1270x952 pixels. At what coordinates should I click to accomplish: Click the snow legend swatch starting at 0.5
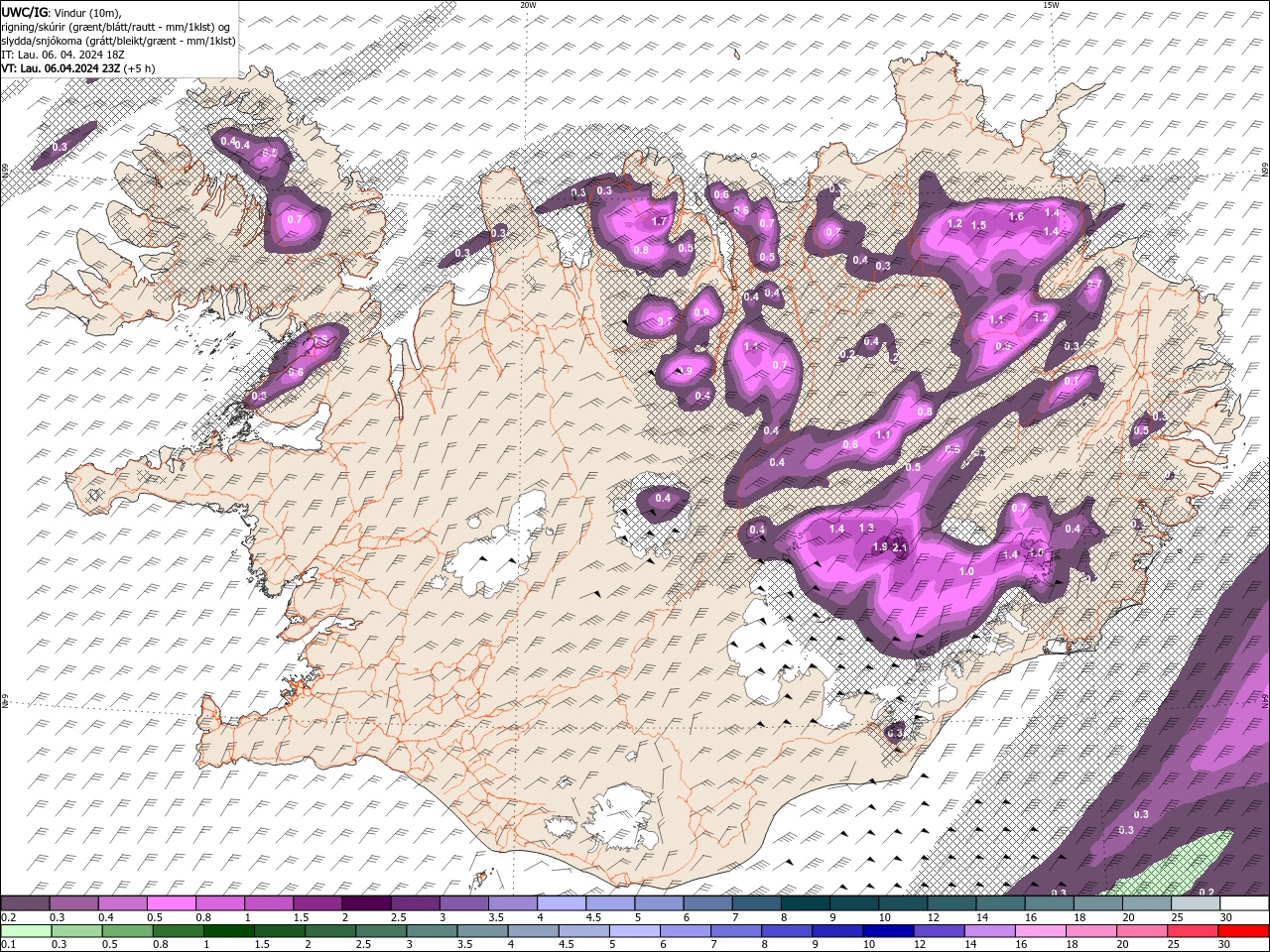pos(171,903)
